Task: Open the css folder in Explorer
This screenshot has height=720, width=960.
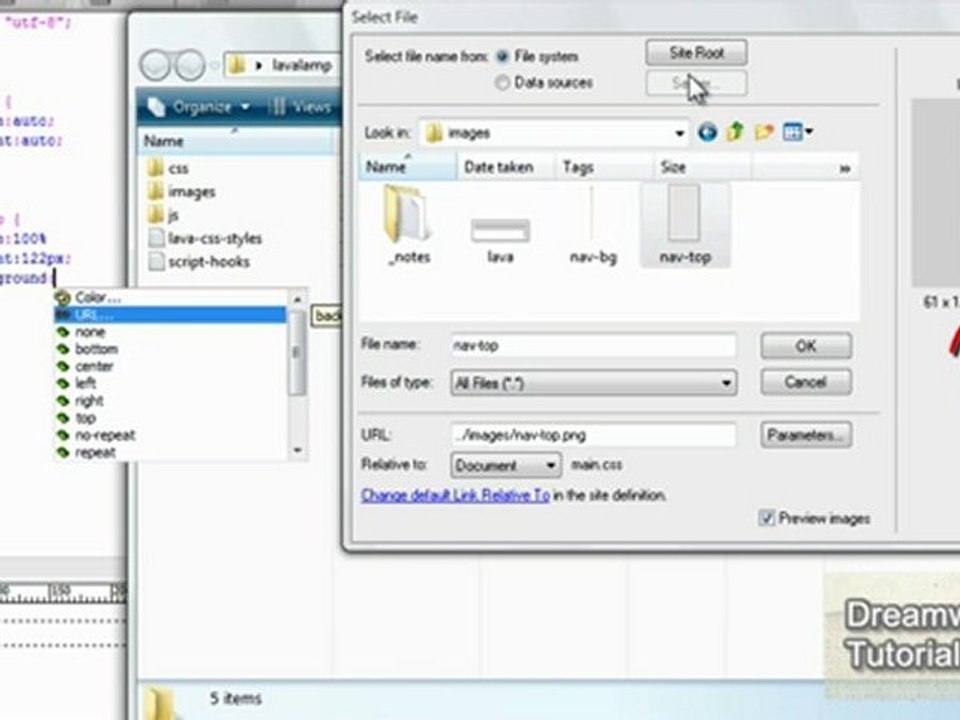Action: [168, 168]
